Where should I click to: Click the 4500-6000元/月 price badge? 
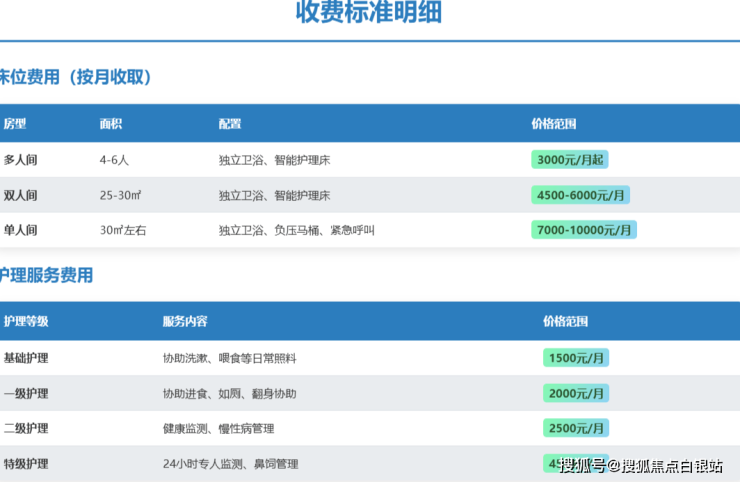[581, 195]
